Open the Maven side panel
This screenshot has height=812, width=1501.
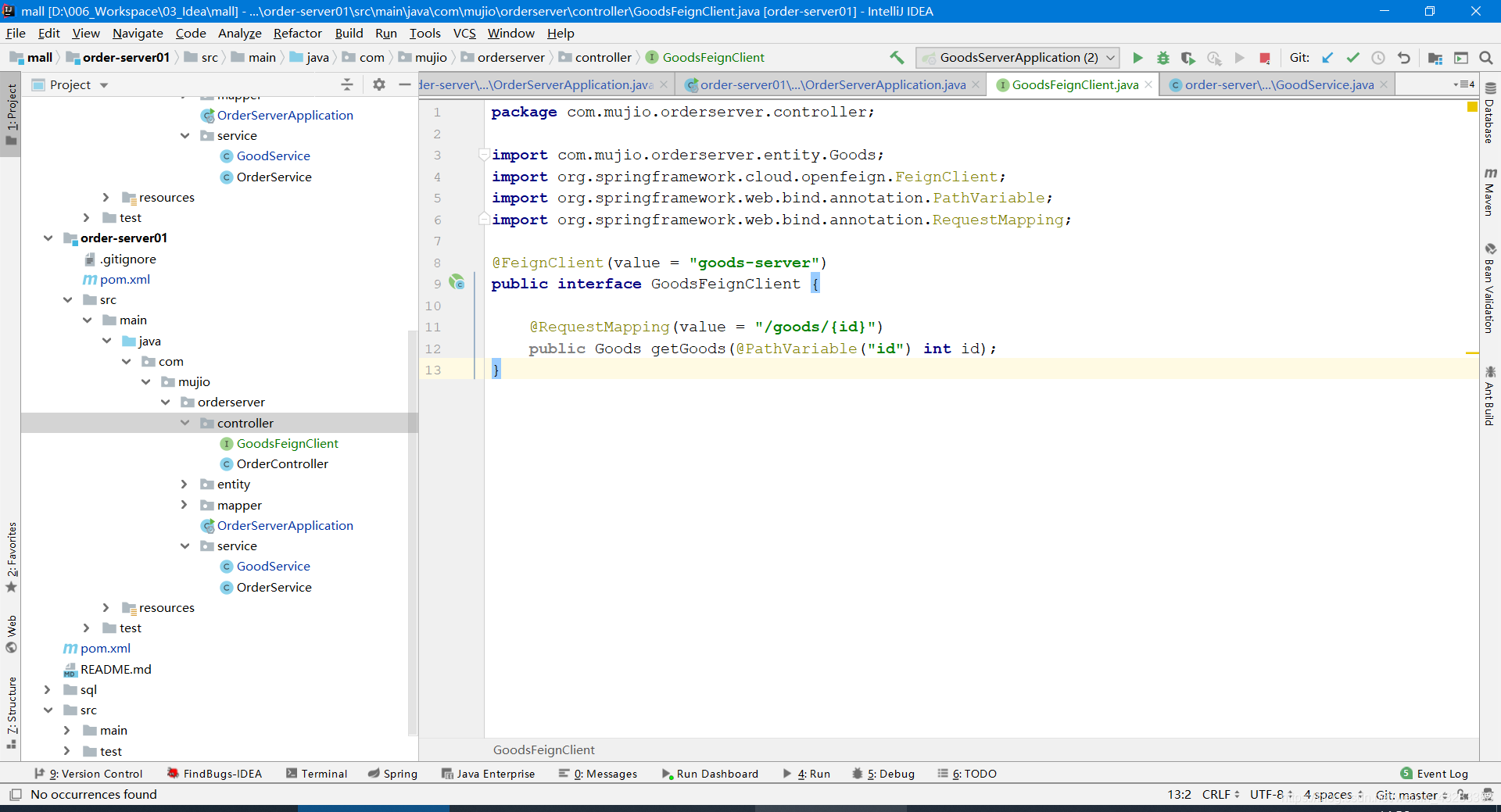(1490, 191)
